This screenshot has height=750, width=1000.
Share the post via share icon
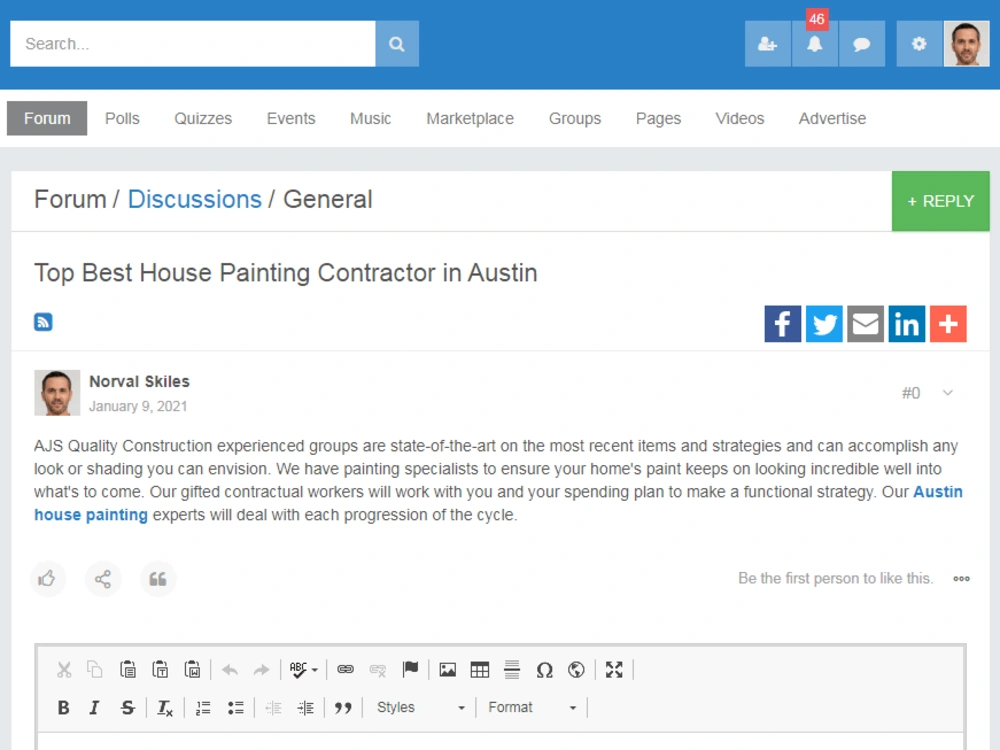click(x=103, y=578)
